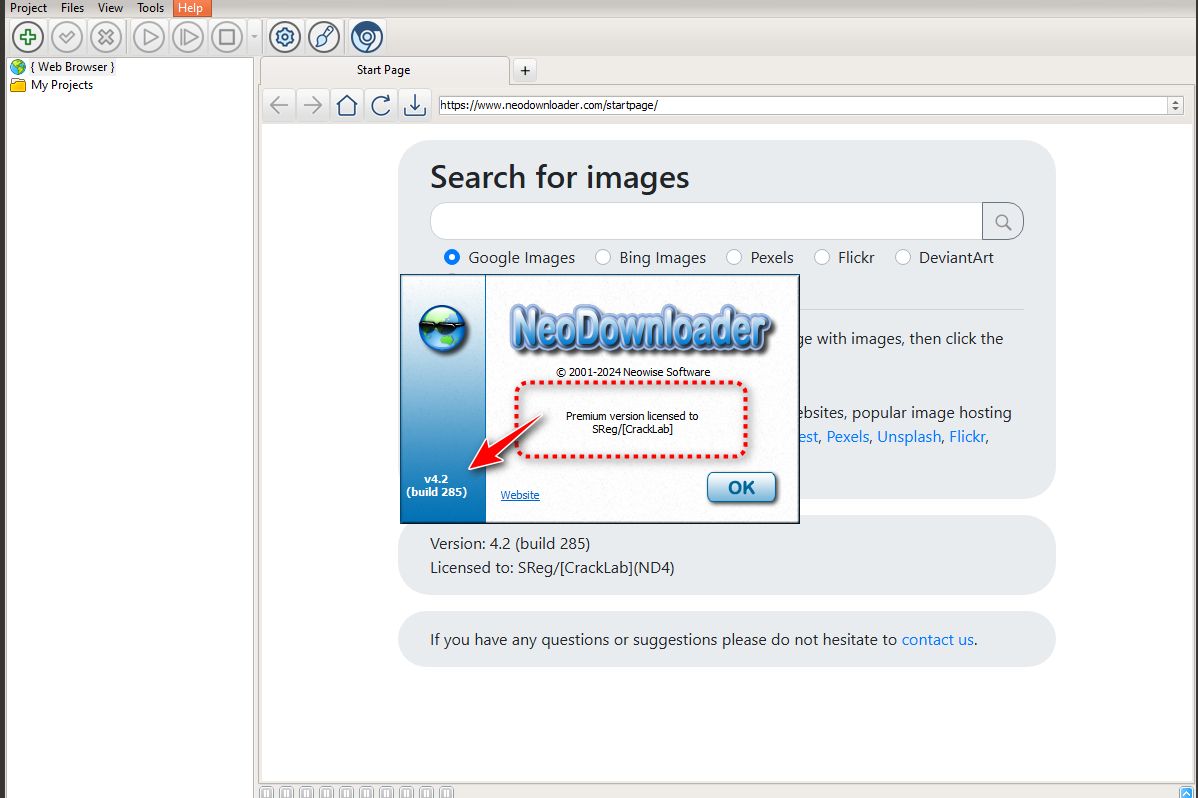
Task: Open a new tab with the plus button
Action: (x=525, y=70)
